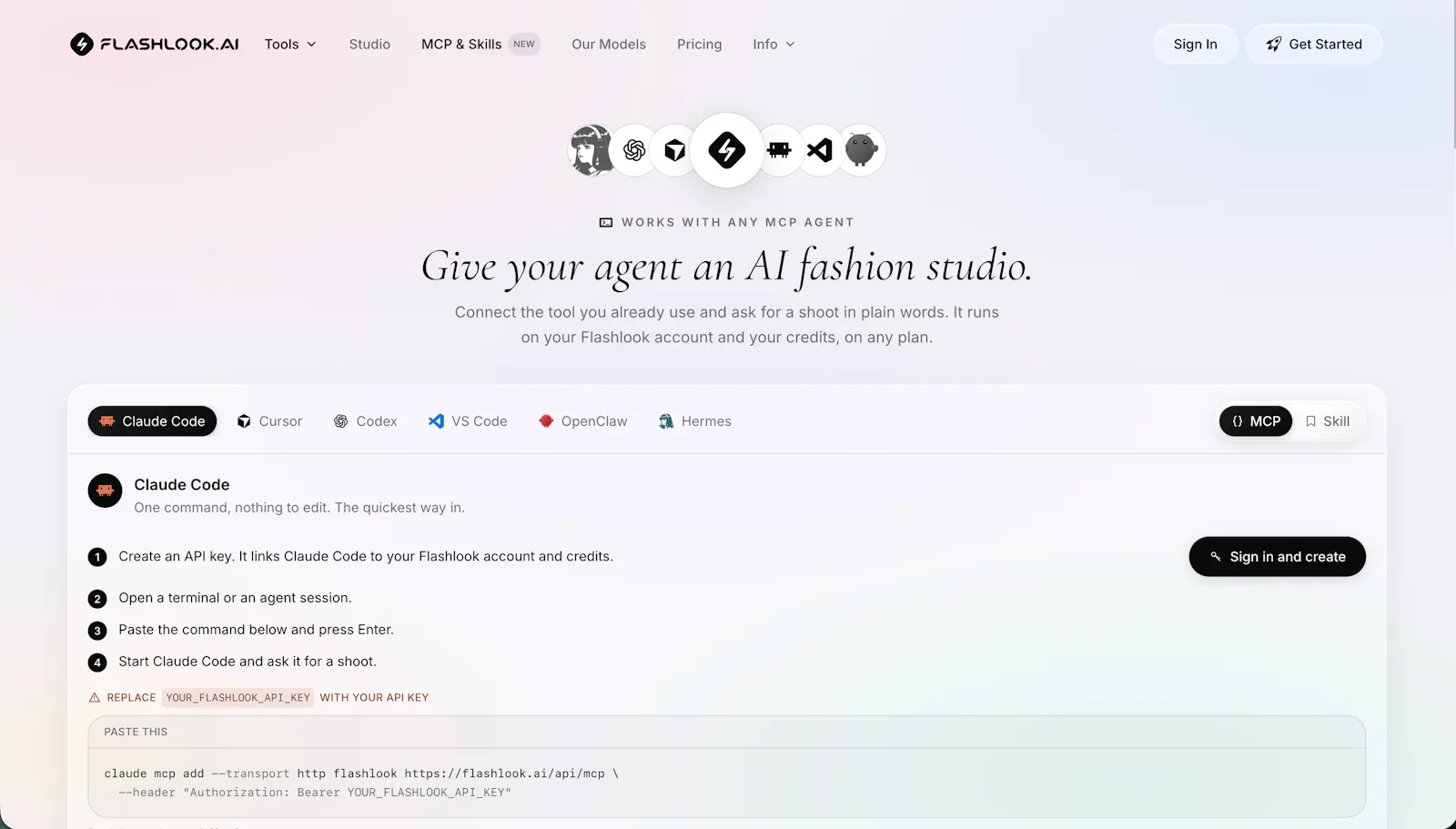Select the Skill mode toggle
This screenshot has width=1456, height=829.
[x=1328, y=421]
